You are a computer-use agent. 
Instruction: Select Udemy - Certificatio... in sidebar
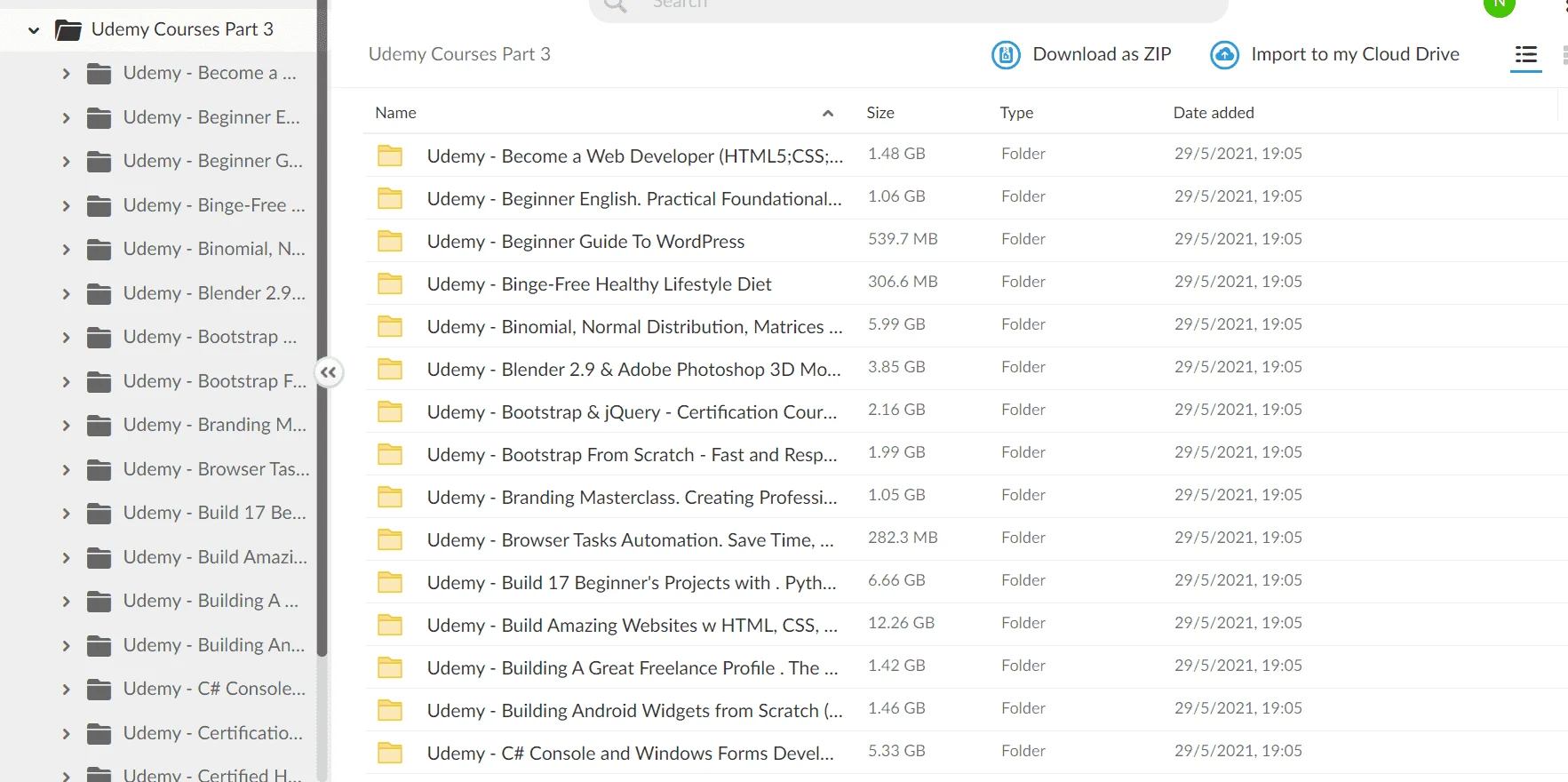(x=213, y=733)
